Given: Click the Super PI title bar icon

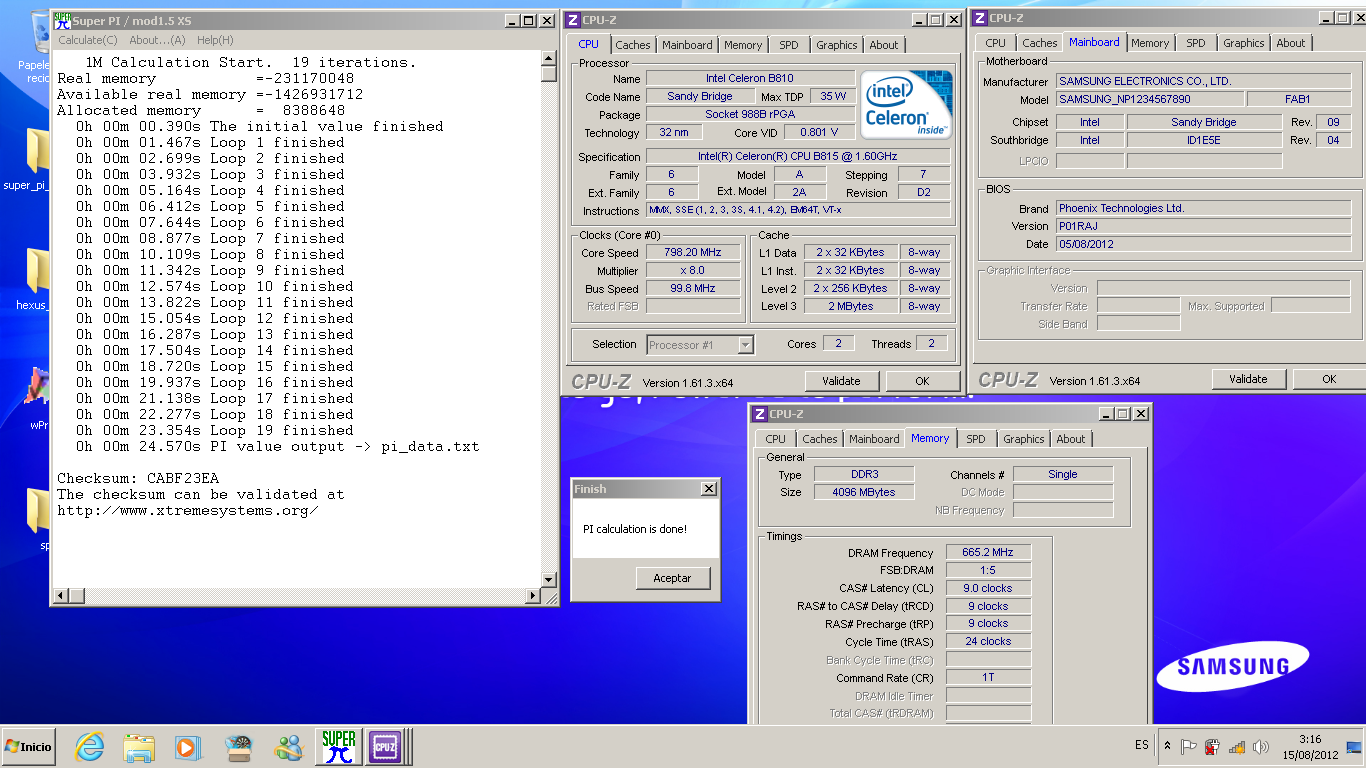Looking at the screenshot, I should pos(63,20).
